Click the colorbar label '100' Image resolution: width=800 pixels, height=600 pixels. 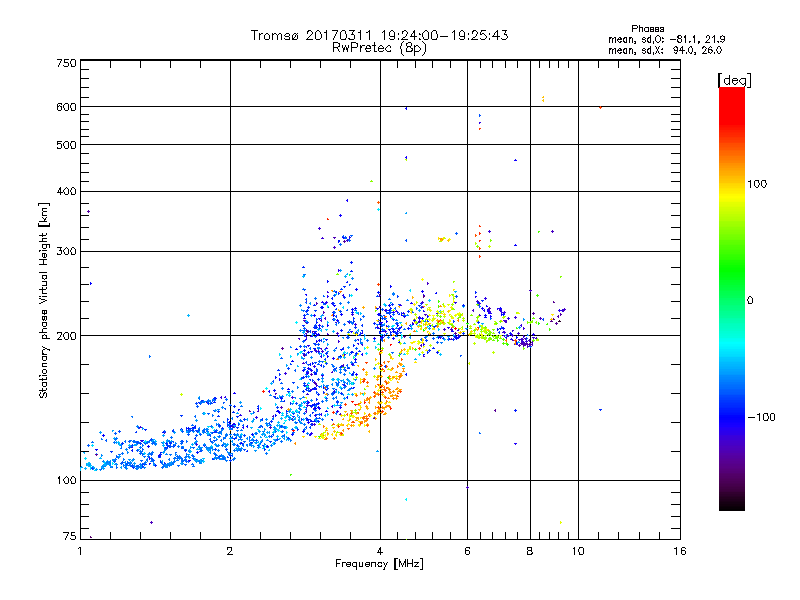click(757, 184)
